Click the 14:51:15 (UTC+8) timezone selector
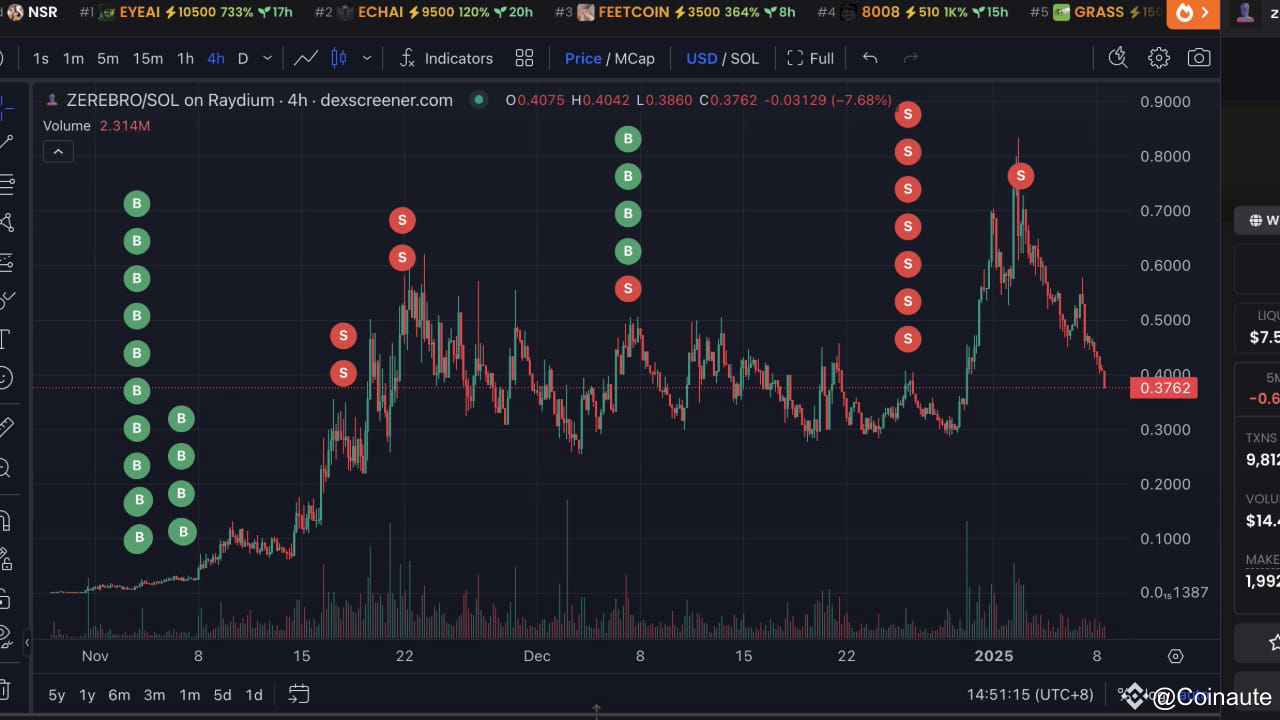Viewport: 1280px width, 720px height. [1030, 694]
